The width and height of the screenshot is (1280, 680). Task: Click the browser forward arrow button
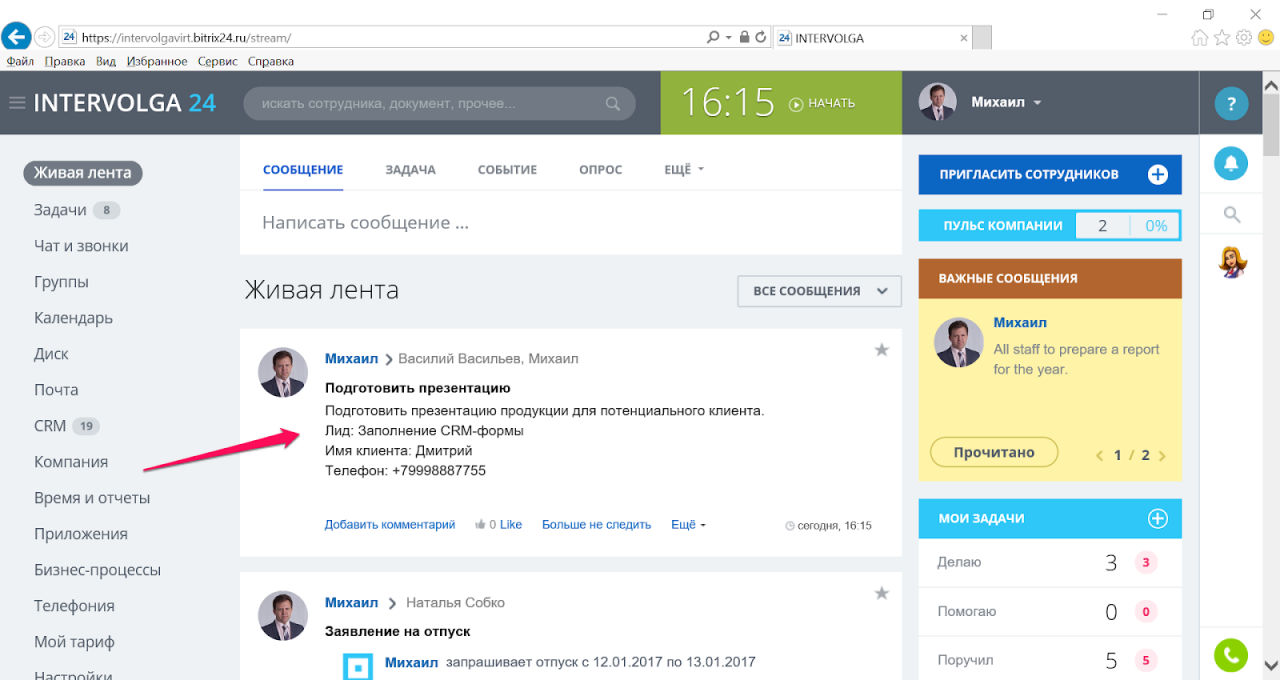(x=44, y=37)
